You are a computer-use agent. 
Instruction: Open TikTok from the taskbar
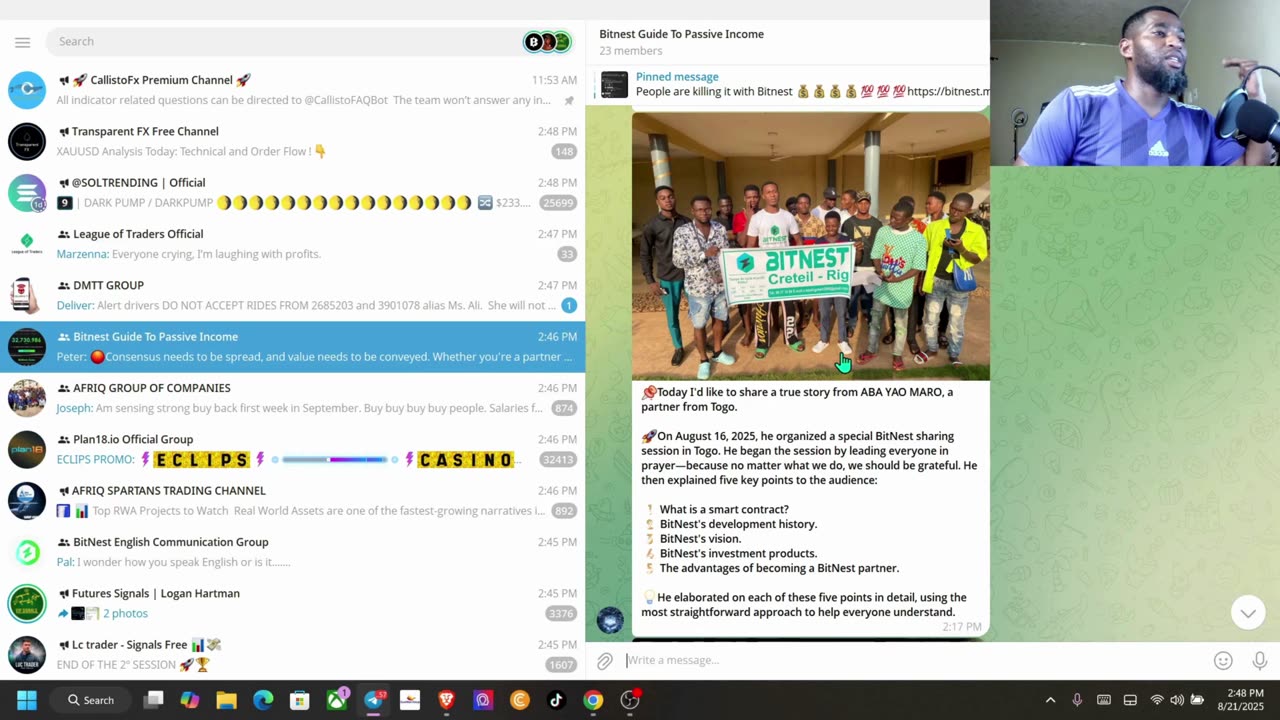tap(556, 700)
